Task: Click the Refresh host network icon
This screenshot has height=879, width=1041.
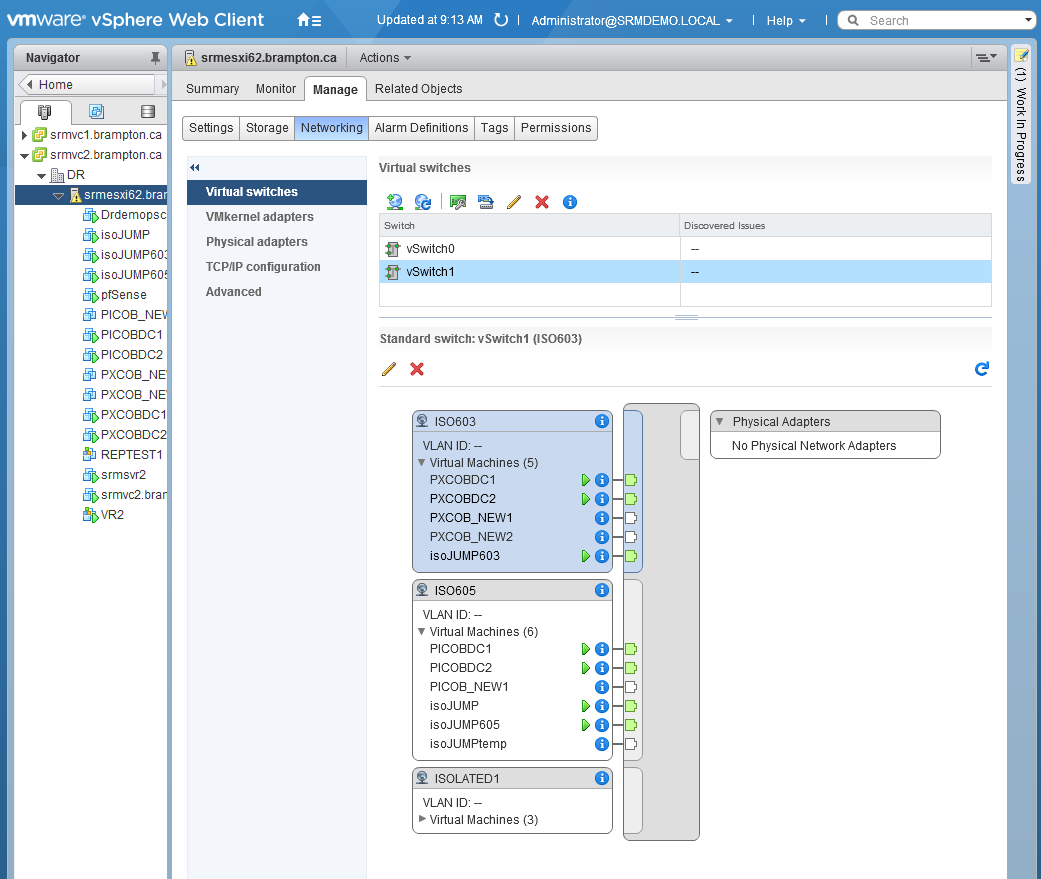Action: point(422,202)
